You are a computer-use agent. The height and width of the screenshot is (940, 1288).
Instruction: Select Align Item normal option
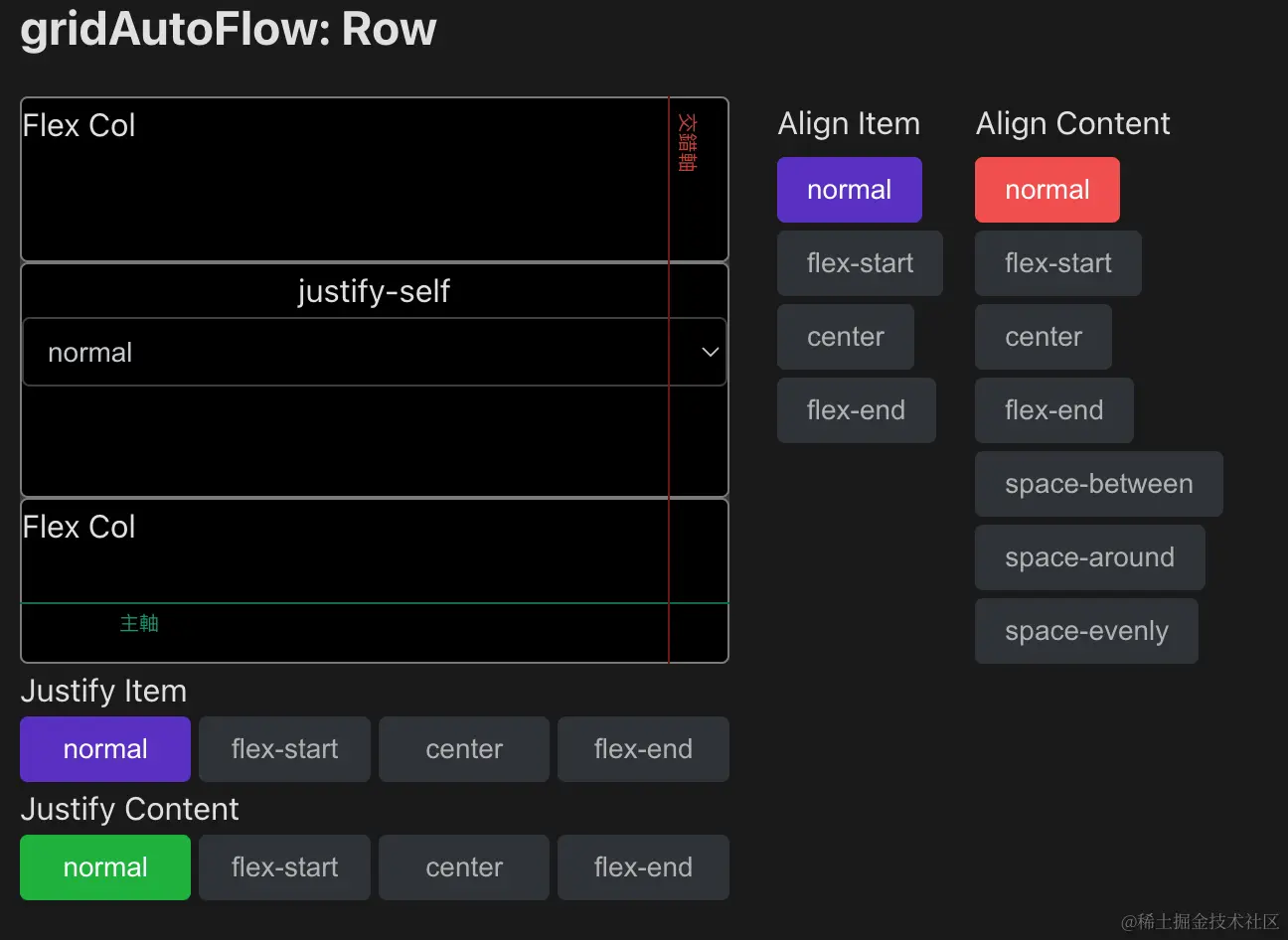click(x=849, y=190)
